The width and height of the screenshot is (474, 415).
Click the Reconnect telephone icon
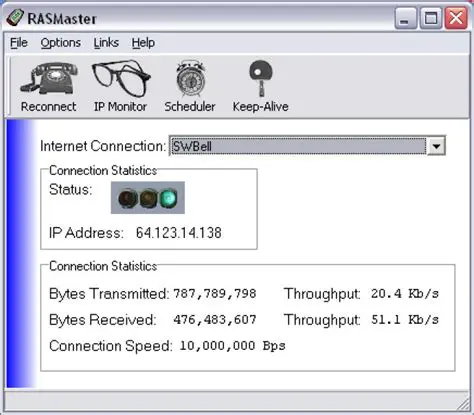tap(49, 79)
